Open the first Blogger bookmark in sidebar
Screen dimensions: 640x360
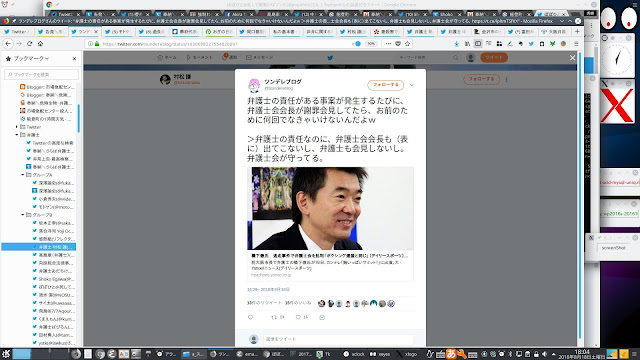tap(47, 87)
